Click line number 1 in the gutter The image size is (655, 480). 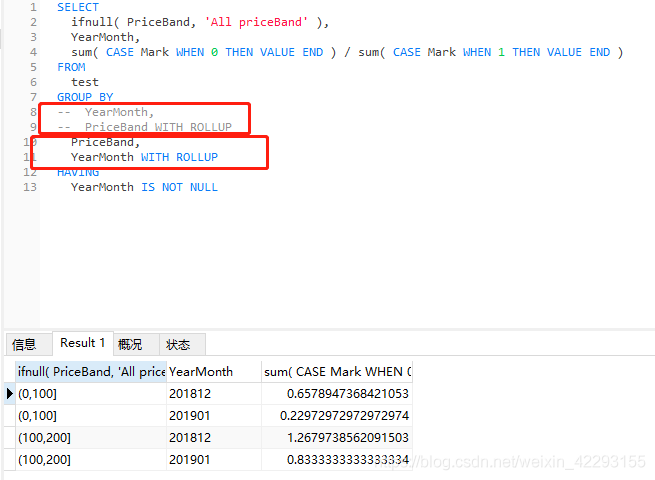(32, 7)
